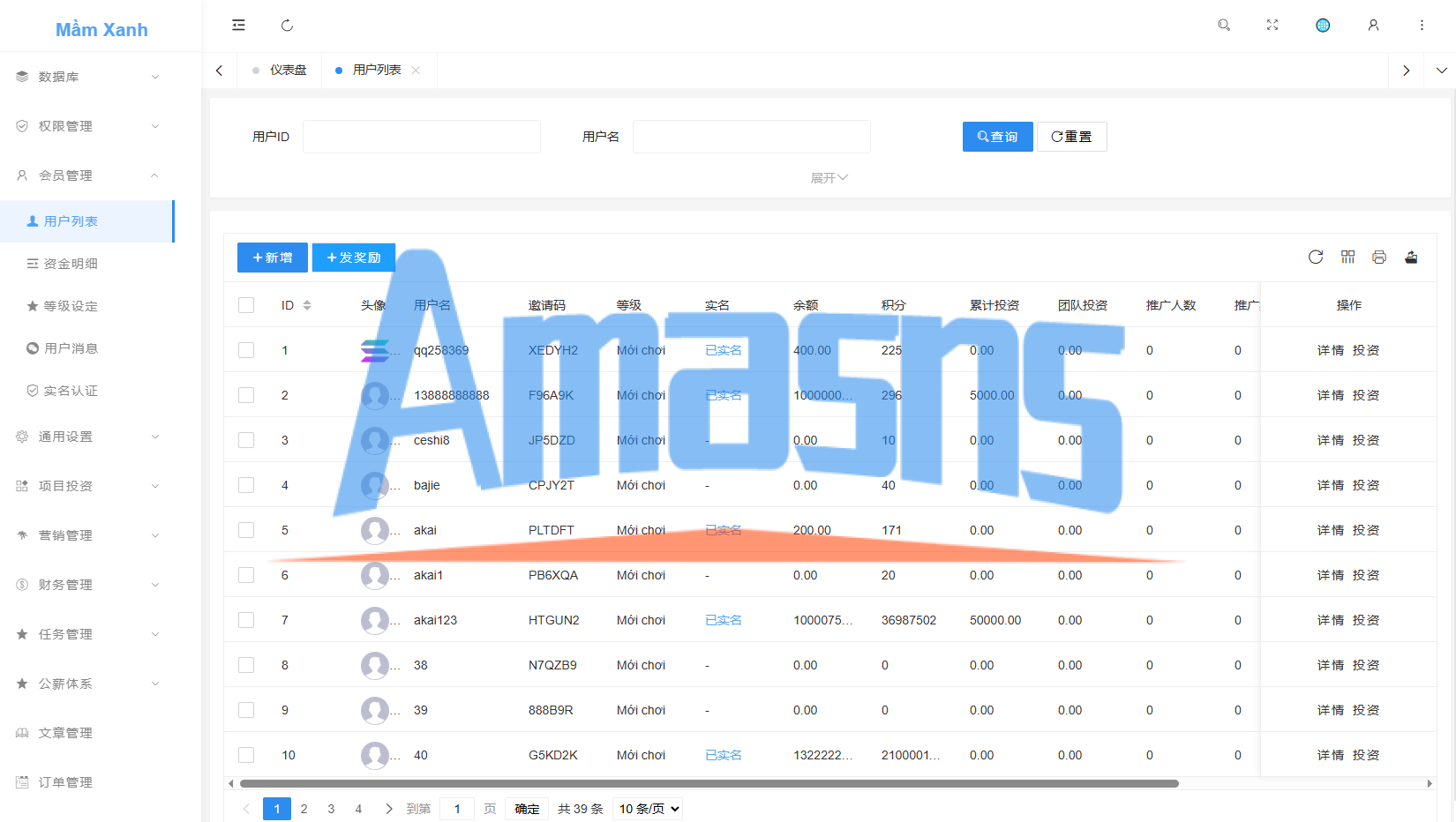Screen dimensions: 1456x822
Task: Open the more options vertical dots menu
Action: pyautogui.click(x=1422, y=26)
